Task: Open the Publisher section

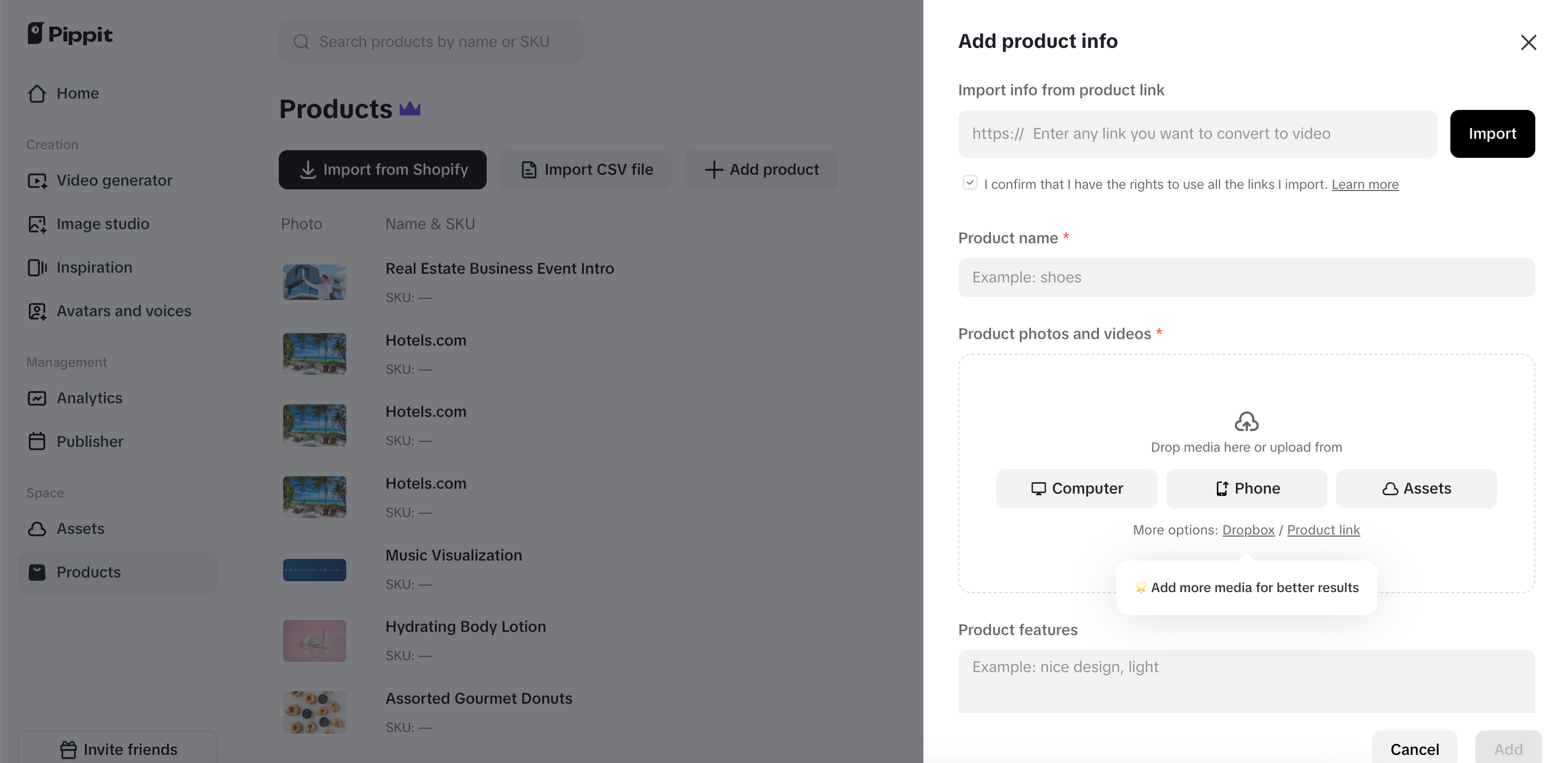Action: click(x=90, y=441)
